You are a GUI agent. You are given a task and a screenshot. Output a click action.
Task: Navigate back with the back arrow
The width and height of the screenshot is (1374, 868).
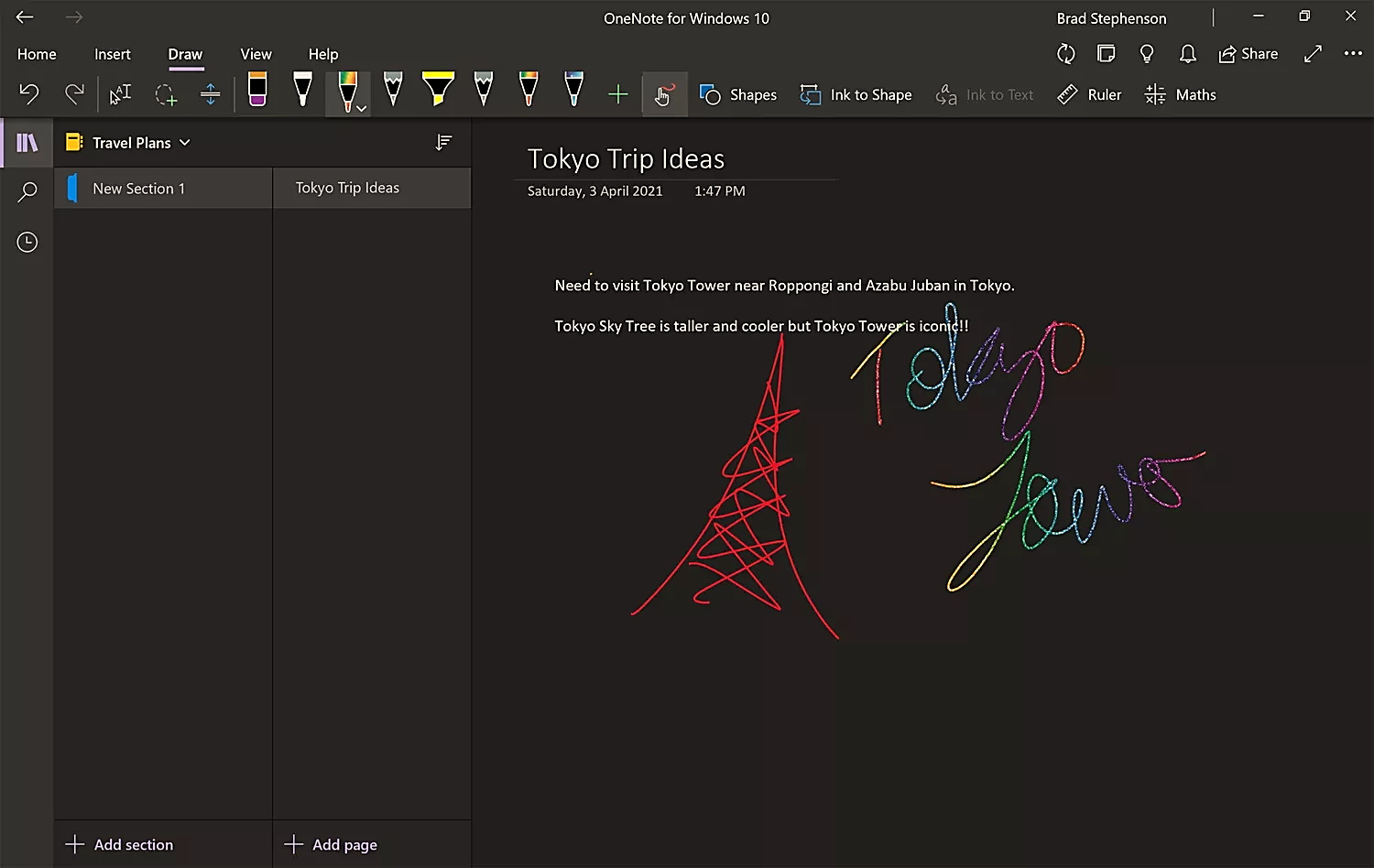[25, 17]
